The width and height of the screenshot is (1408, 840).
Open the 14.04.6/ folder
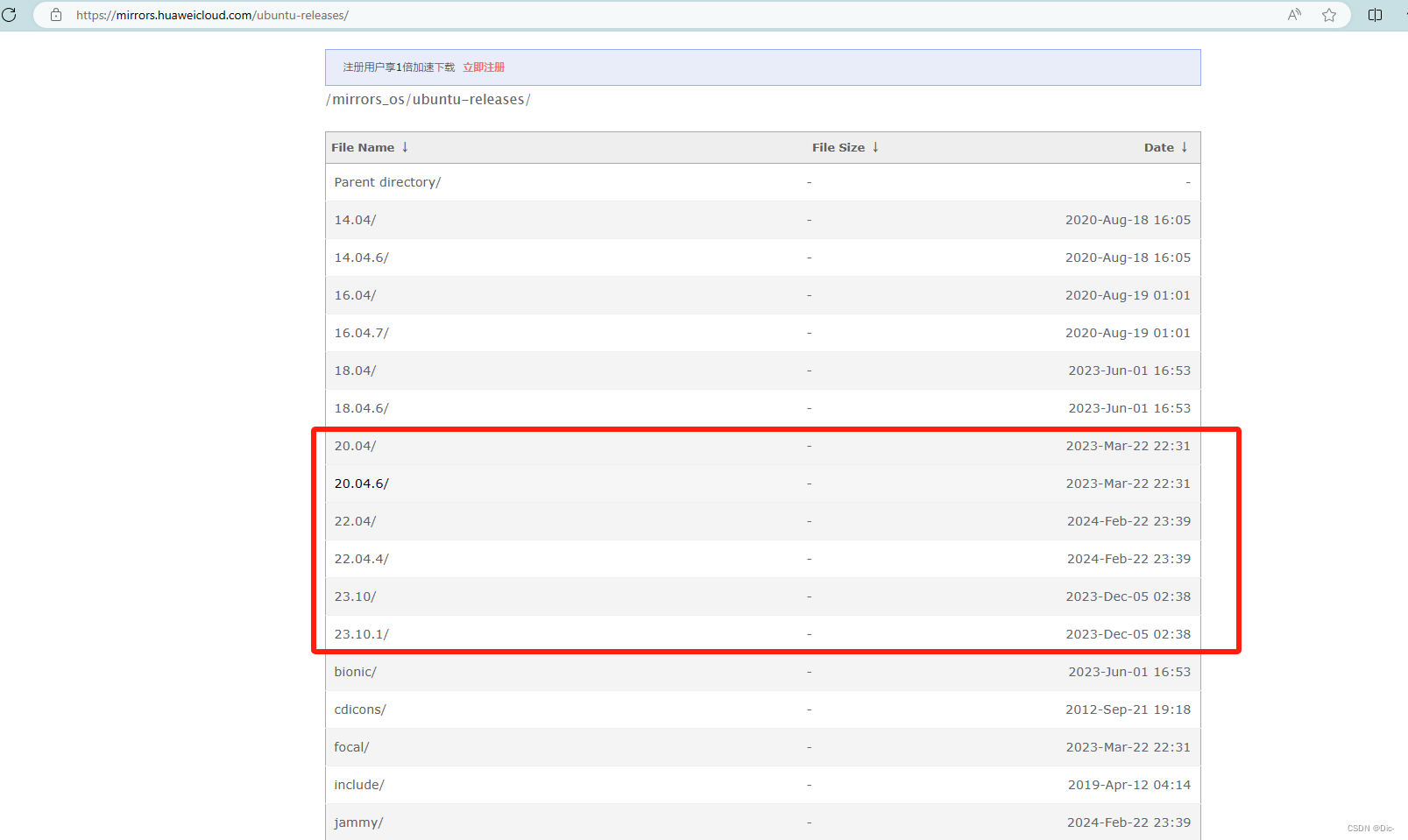(x=361, y=258)
